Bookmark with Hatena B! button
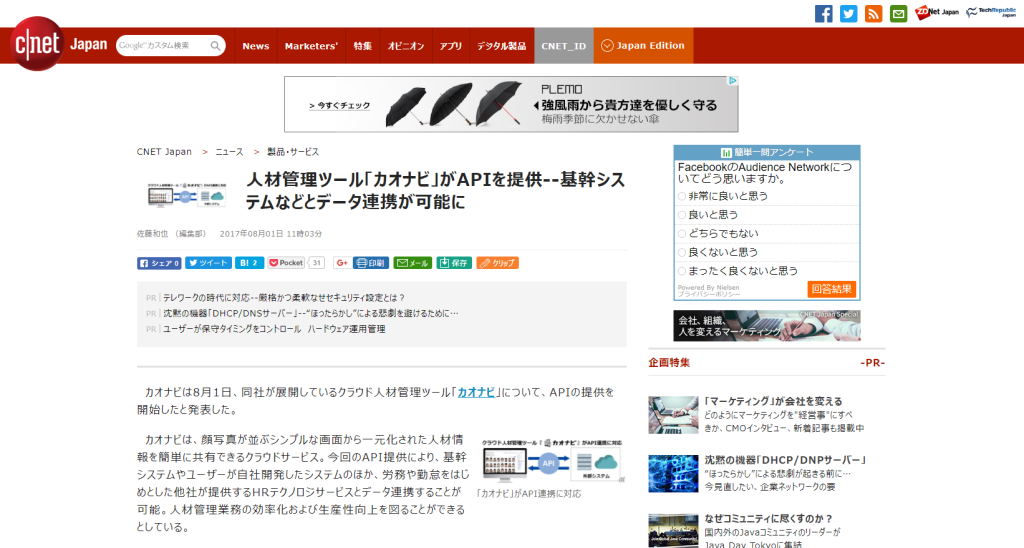Image resolution: width=1024 pixels, height=548 pixels. point(249,263)
